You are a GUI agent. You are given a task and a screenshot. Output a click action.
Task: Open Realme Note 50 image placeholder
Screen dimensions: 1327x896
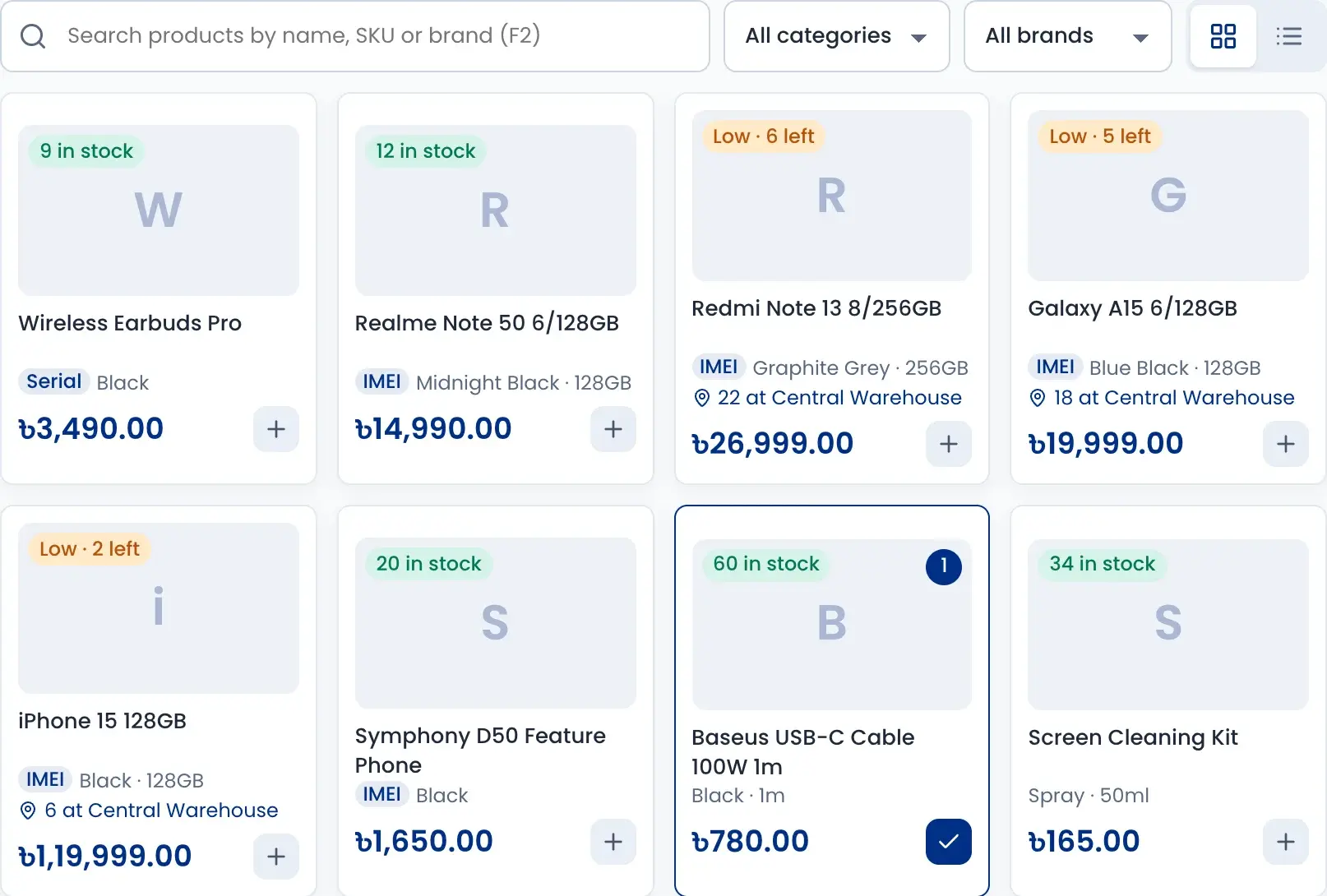[496, 210]
